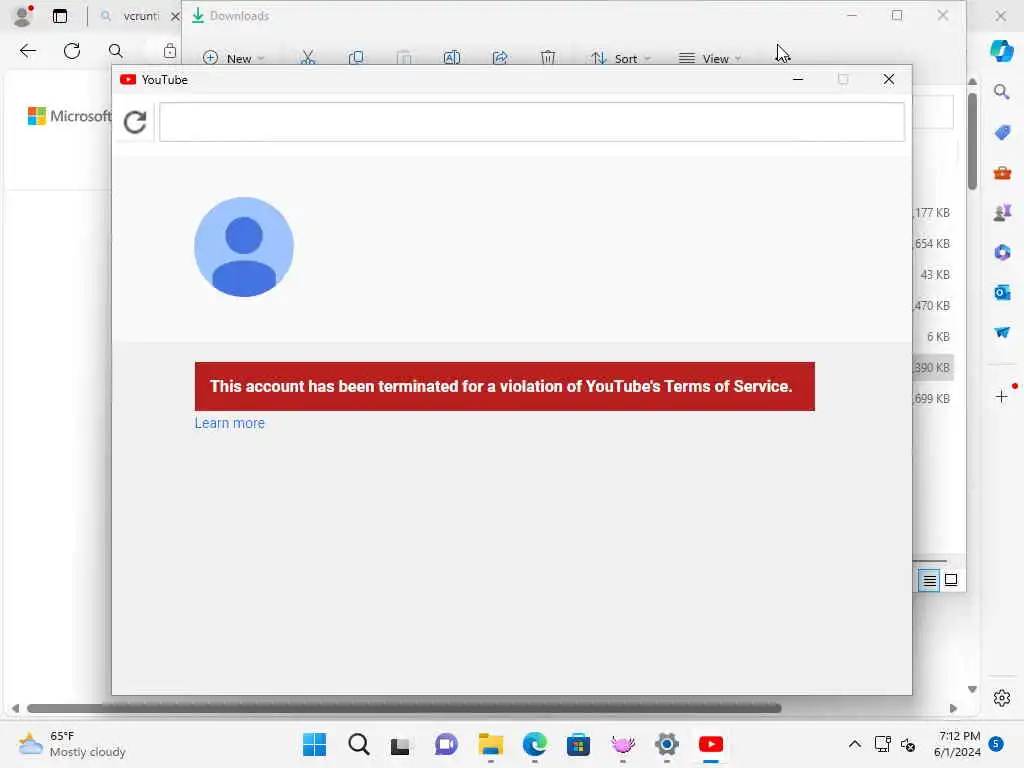This screenshot has height=768, width=1024.
Task: Switch Downloads window to details view
Action: click(929, 580)
